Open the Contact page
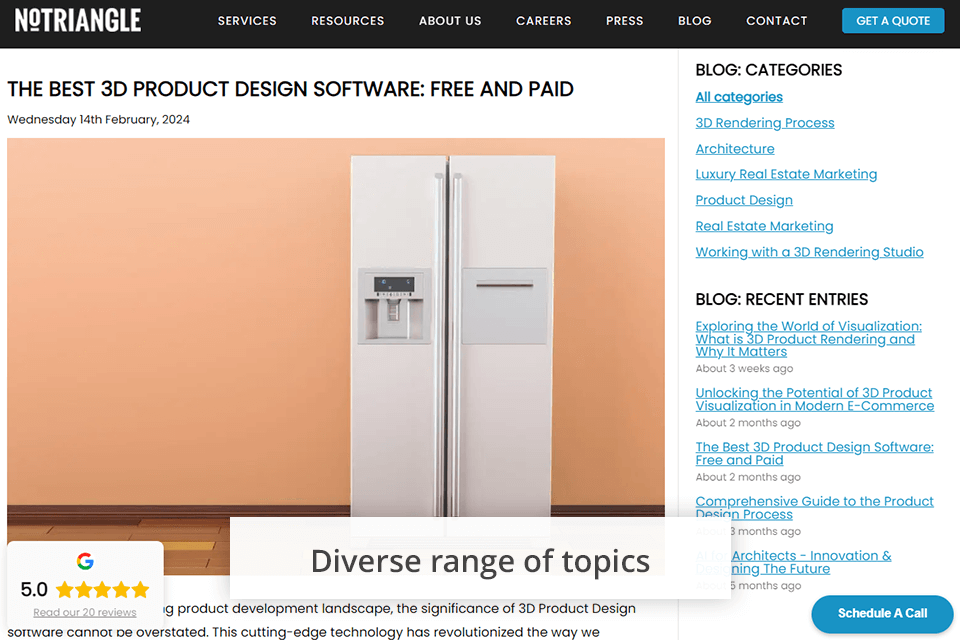 pyautogui.click(x=776, y=21)
